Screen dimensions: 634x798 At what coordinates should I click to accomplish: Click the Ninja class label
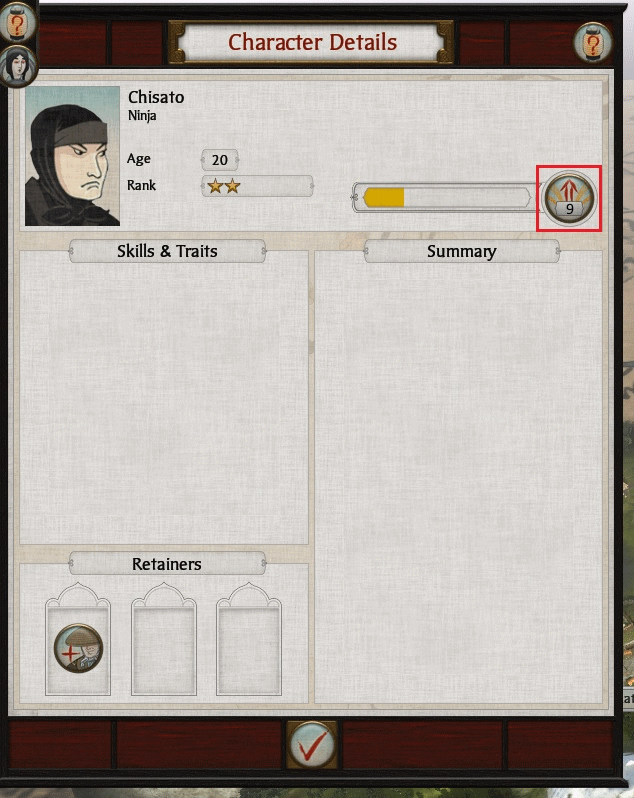142,116
